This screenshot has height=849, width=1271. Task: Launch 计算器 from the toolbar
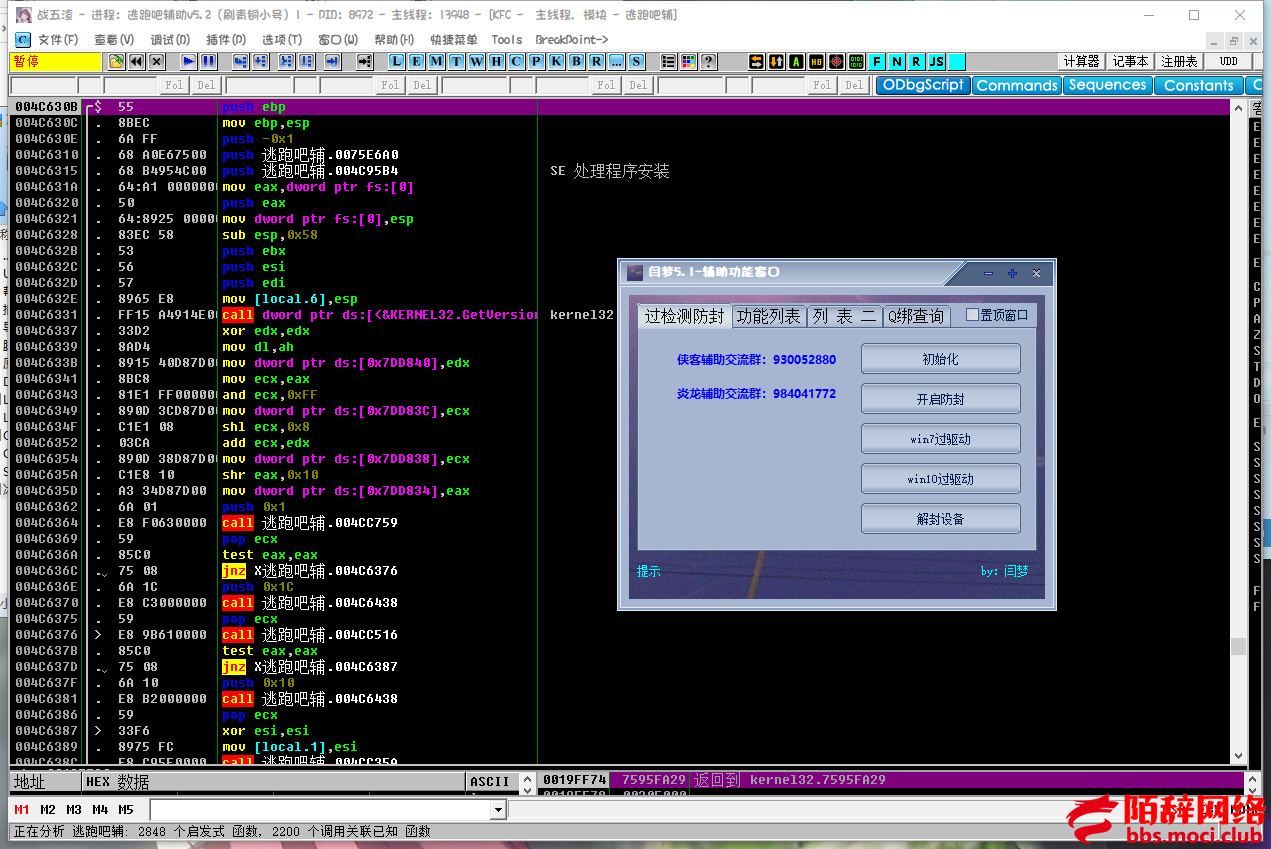click(x=1081, y=61)
